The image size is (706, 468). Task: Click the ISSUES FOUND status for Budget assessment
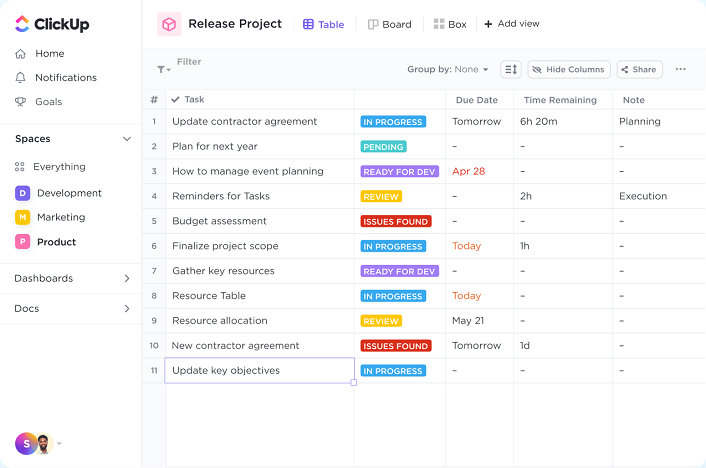coord(396,221)
